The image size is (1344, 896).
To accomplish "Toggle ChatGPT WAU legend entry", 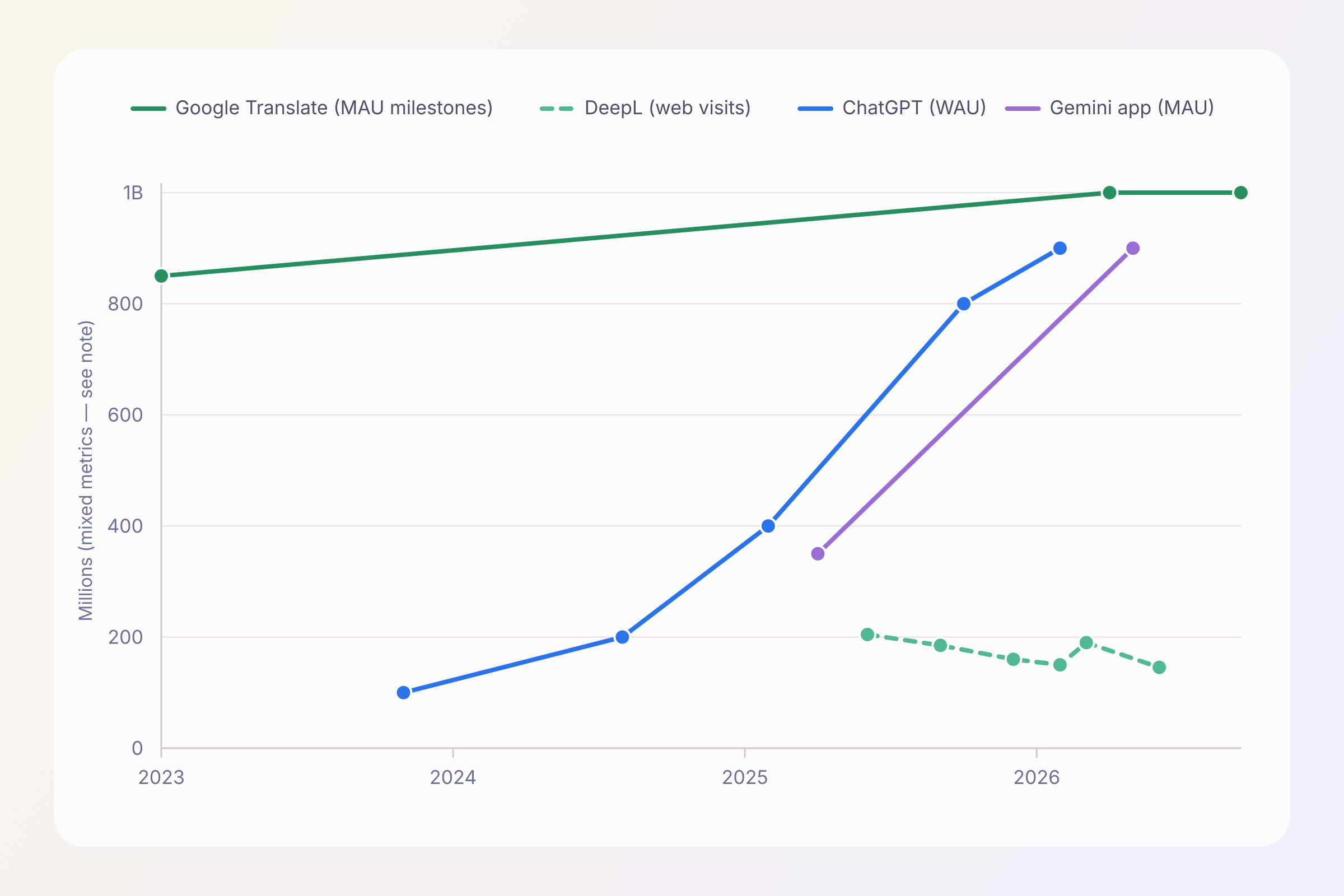I will pos(892,108).
